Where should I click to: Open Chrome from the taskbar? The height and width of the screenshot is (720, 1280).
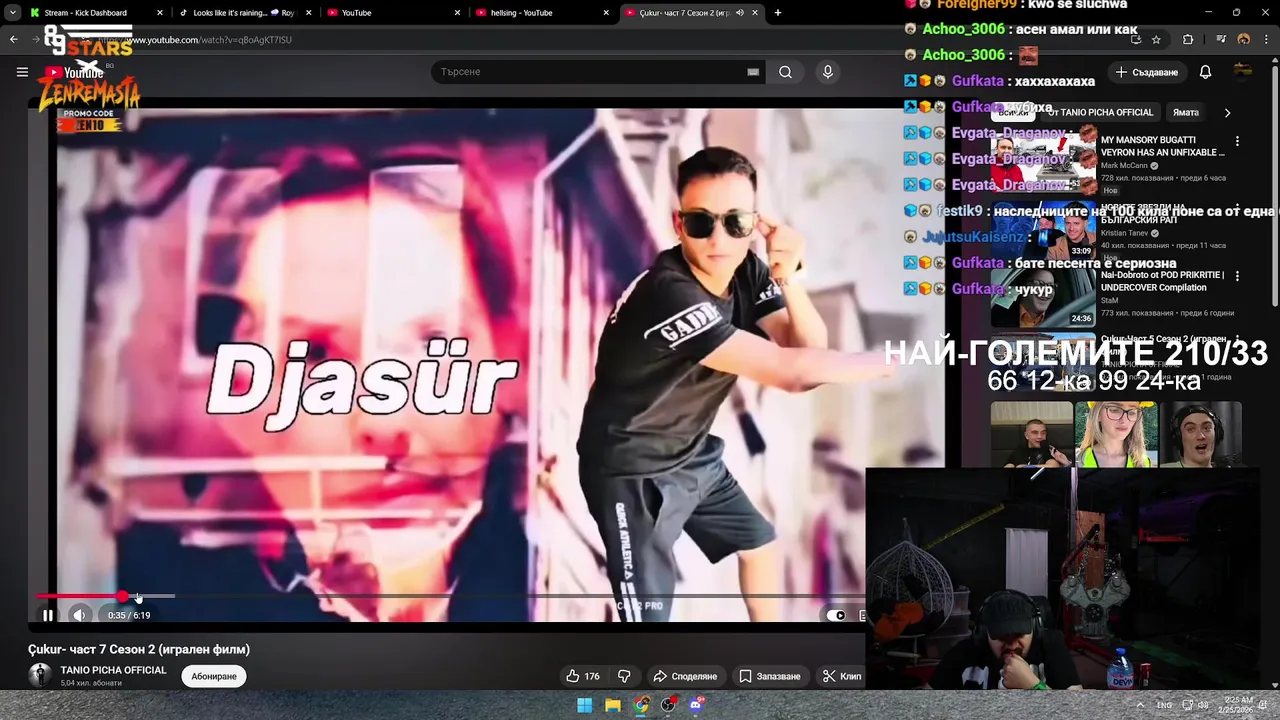(x=641, y=704)
